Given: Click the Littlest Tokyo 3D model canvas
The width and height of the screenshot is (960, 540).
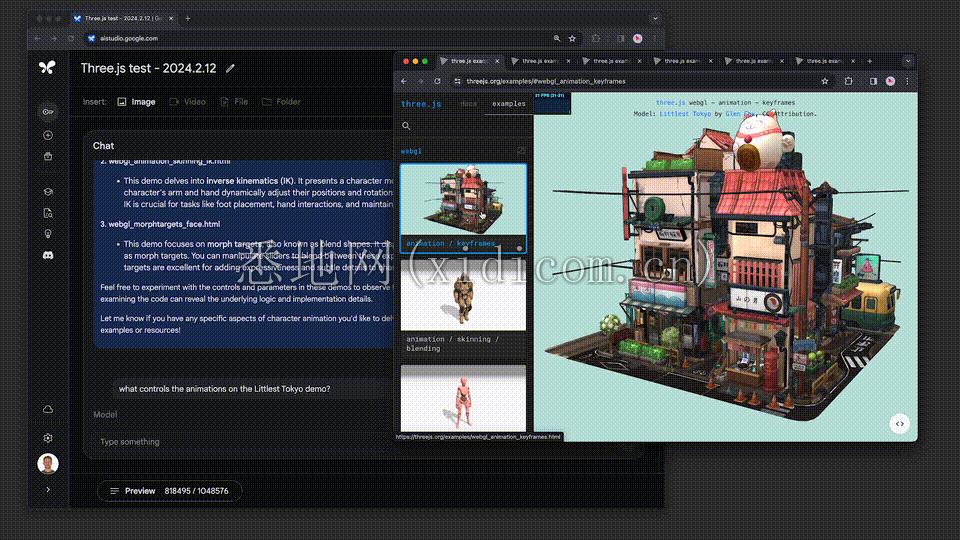Looking at the screenshot, I should 726,269.
